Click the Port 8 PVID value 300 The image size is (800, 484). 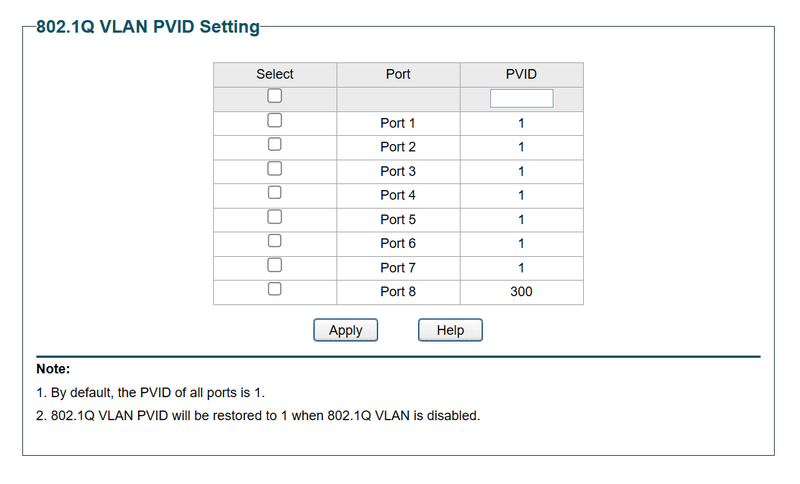point(521,292)
